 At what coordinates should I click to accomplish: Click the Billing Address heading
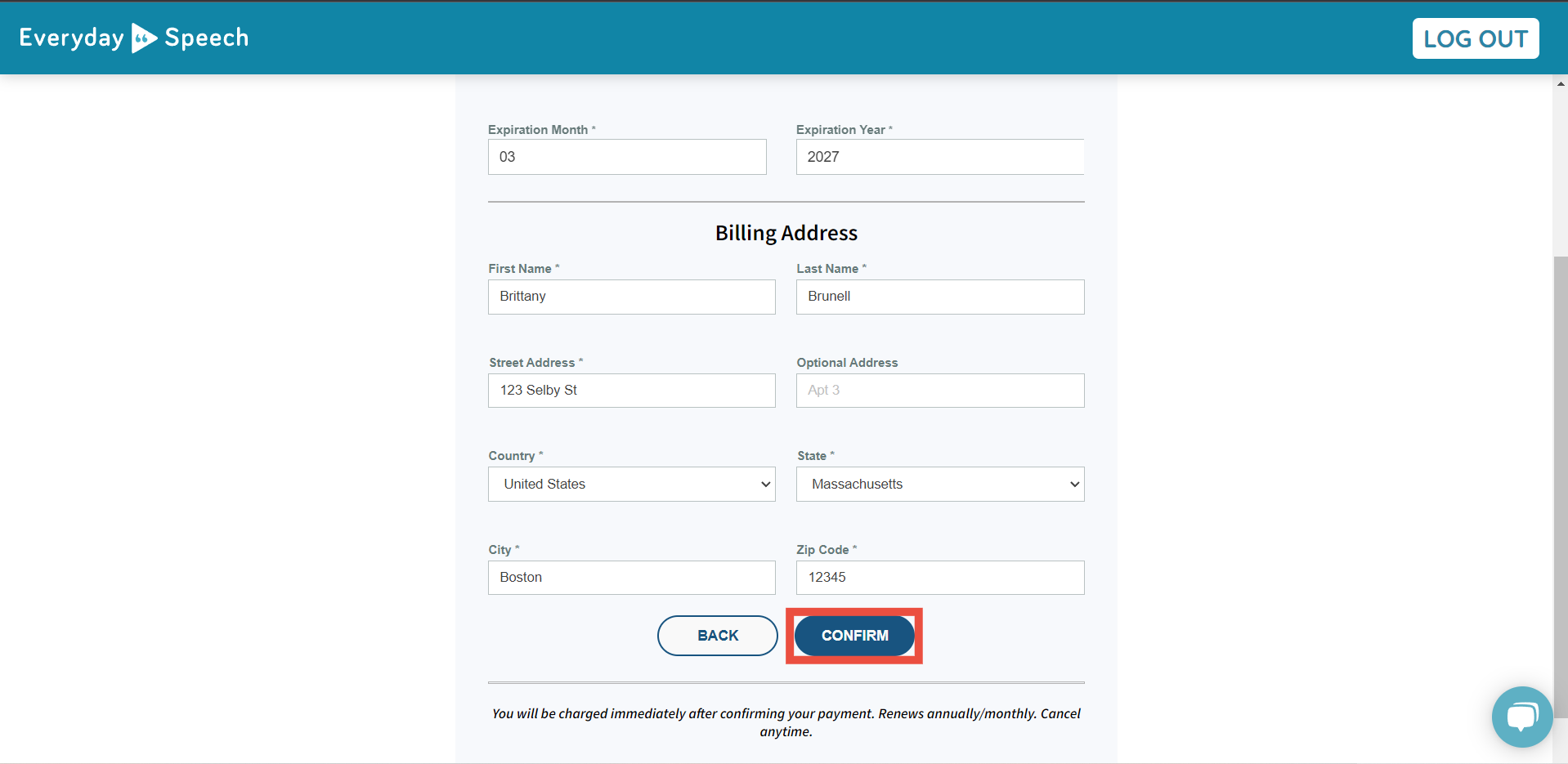[x=786, y=233]
